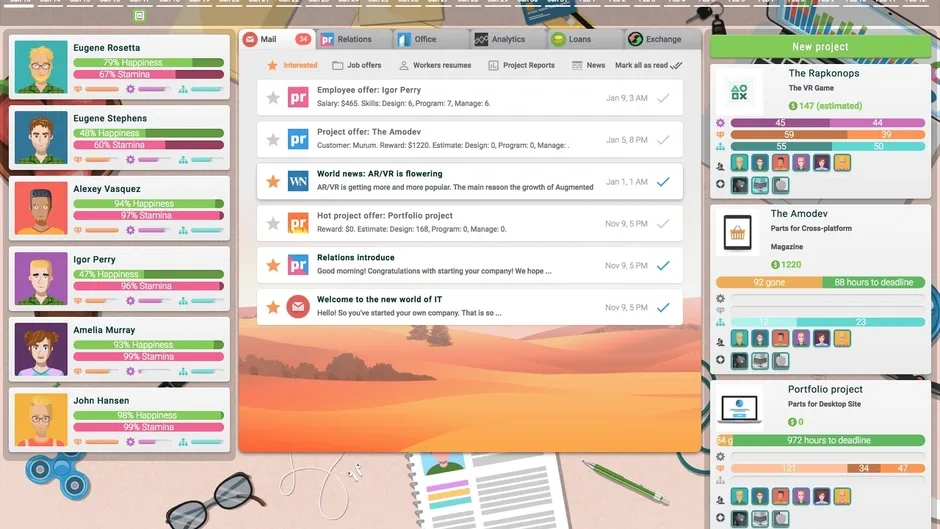Click first worker avatar in The Rapkonops
The height and width of the screenshot is (529, 940).
(x=739, y=163)
